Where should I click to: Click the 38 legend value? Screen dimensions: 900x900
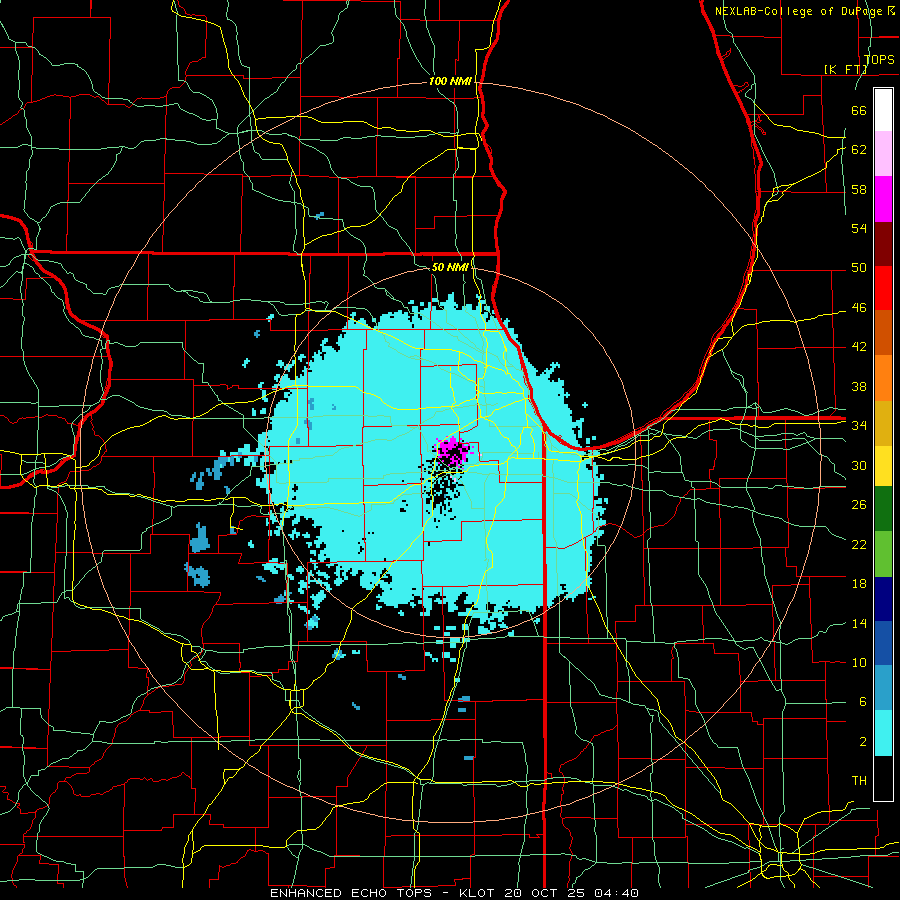pos(859,386)
